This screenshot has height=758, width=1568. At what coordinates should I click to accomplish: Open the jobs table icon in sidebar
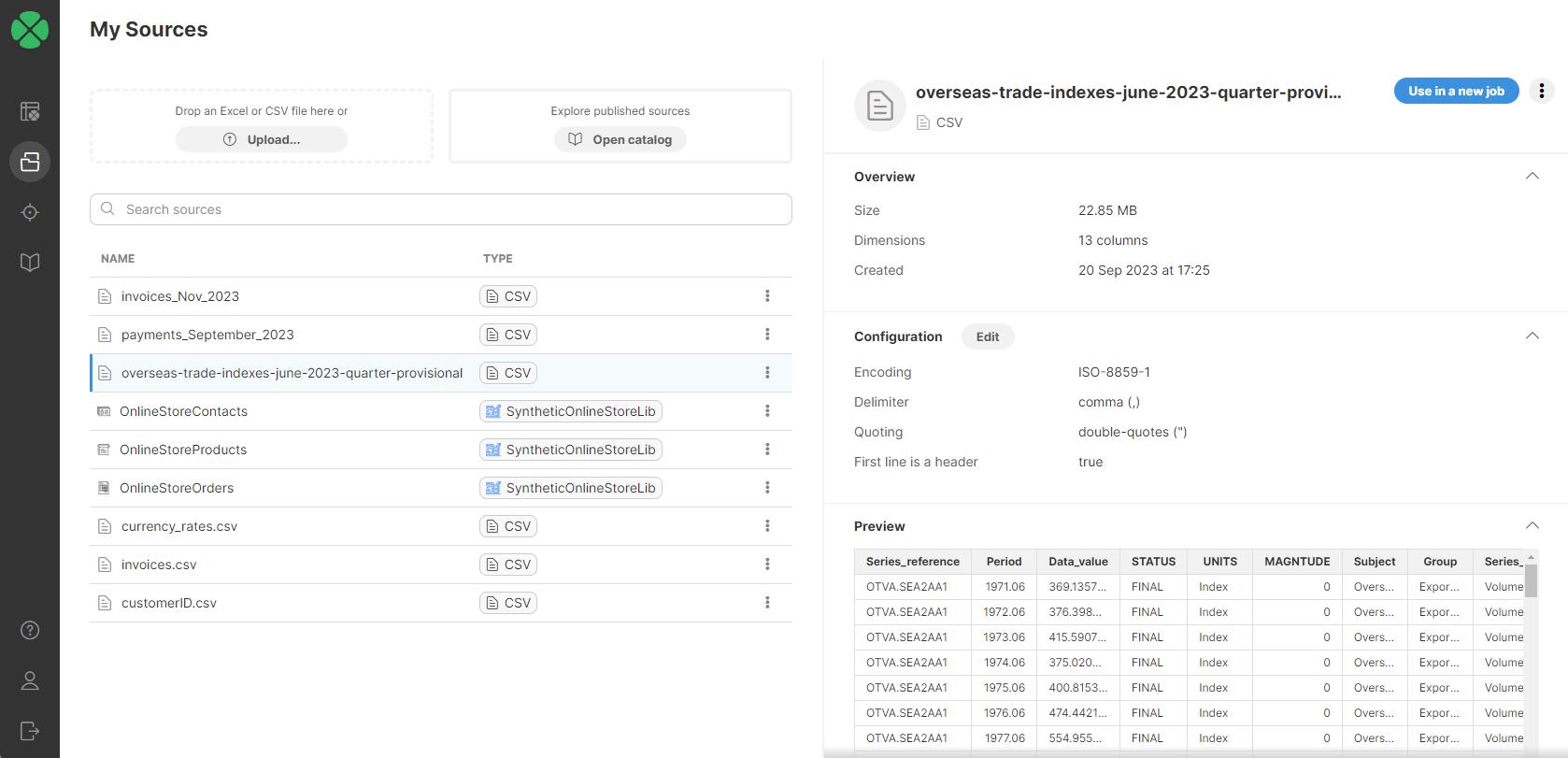[x=30, y=111]
